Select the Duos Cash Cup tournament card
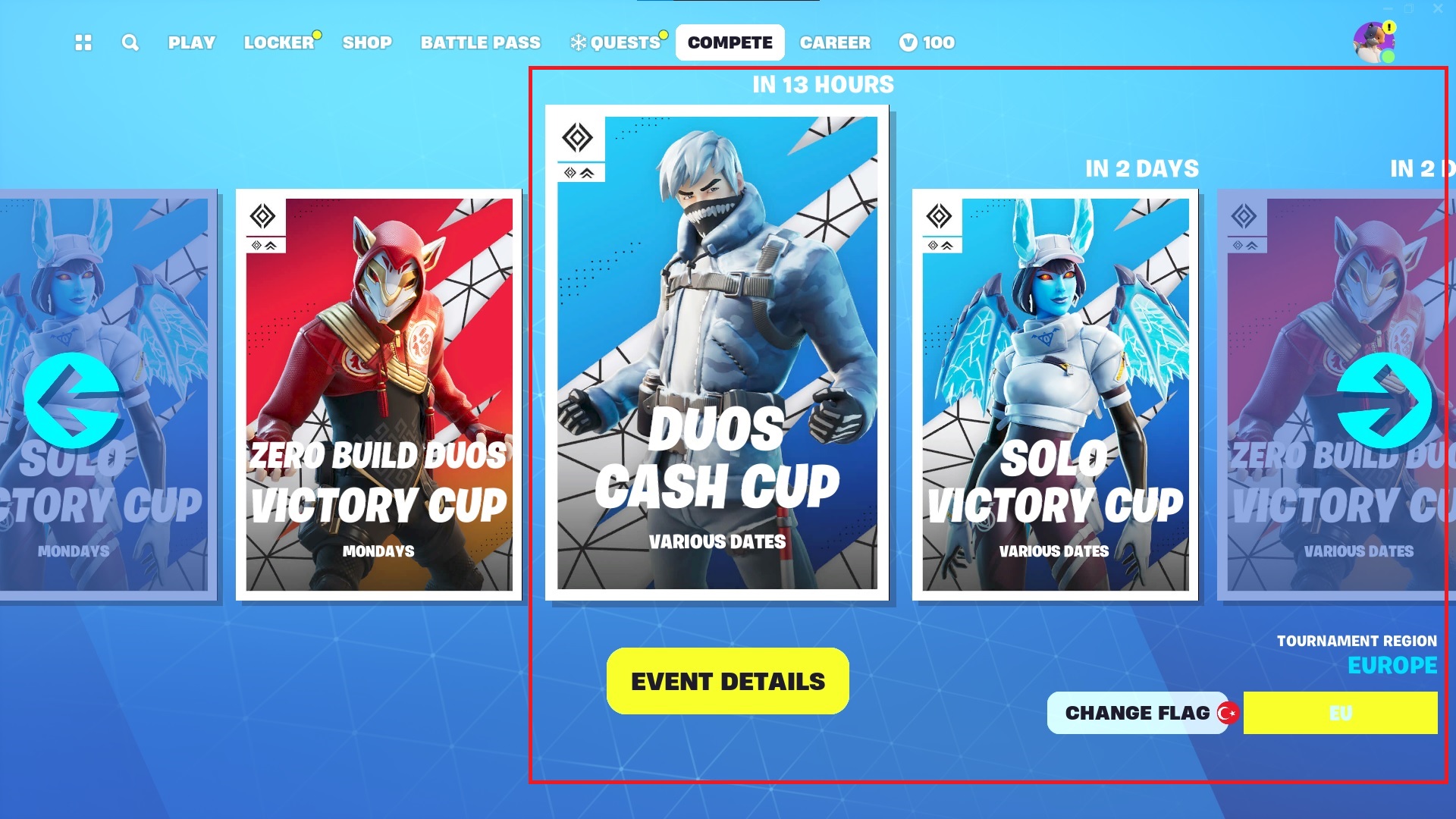1456x819 pixels. tap(717, 353)
